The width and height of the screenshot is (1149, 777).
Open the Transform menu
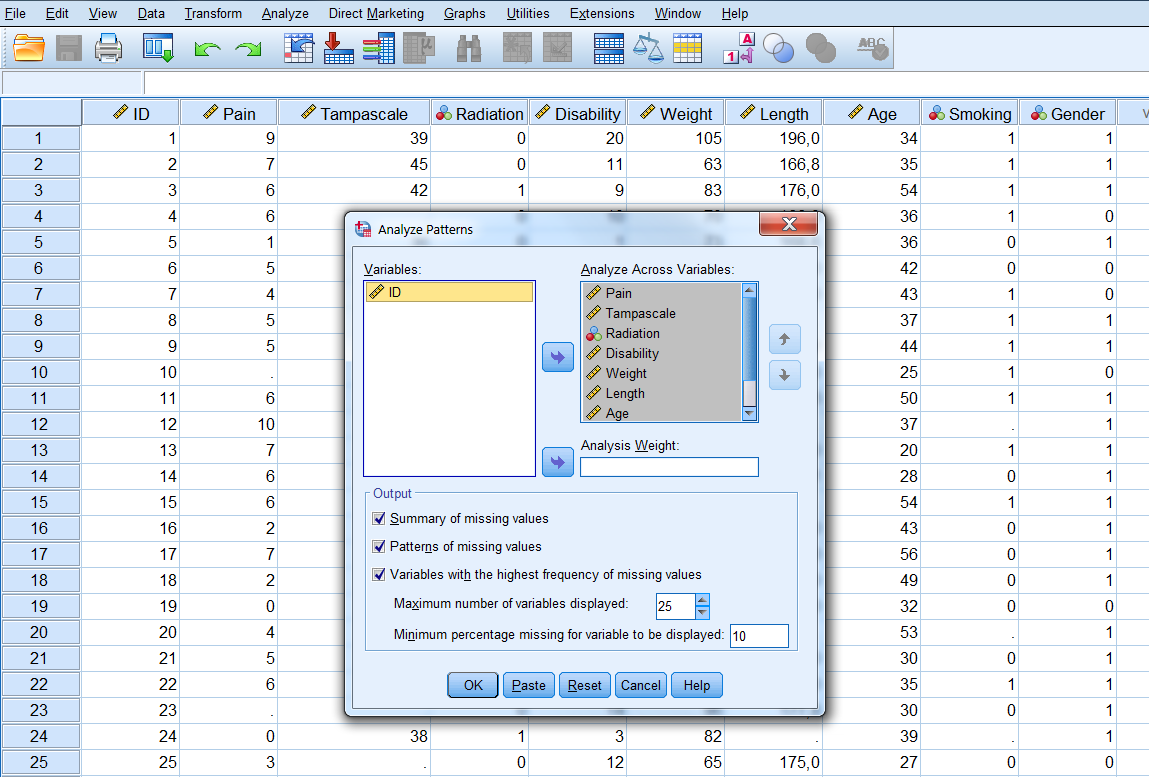213,13
